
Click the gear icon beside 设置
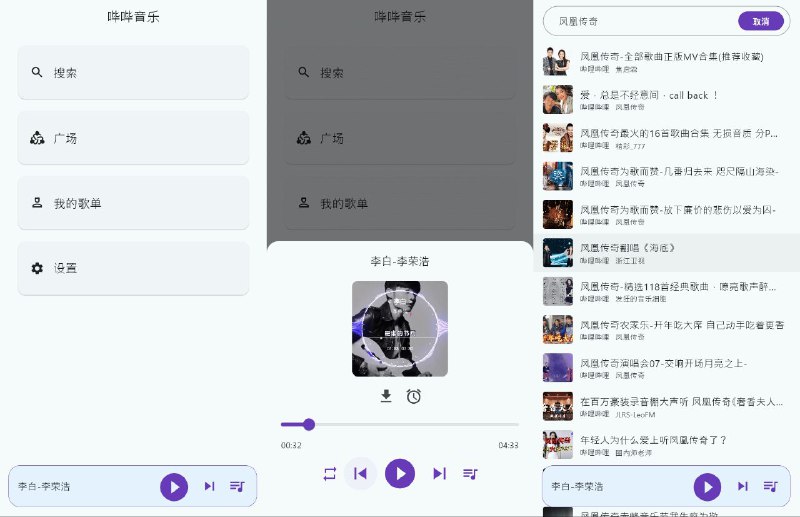coord(37,268)
